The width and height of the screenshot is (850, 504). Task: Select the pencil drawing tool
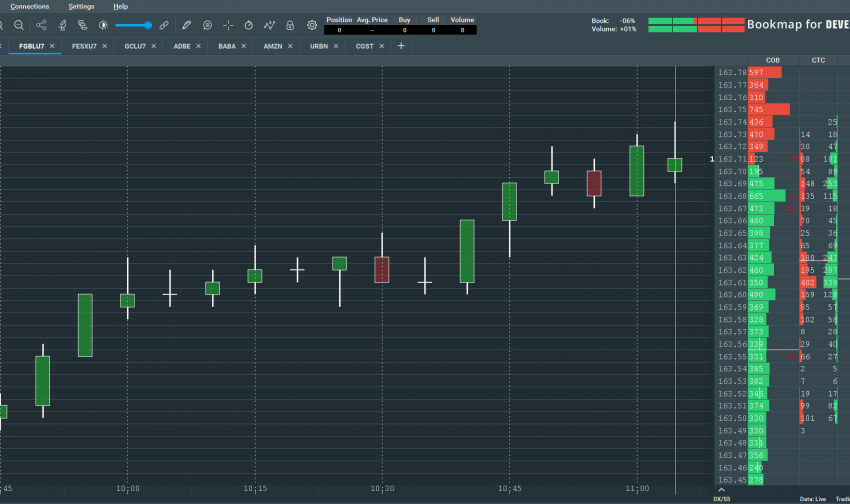point(186,25)
